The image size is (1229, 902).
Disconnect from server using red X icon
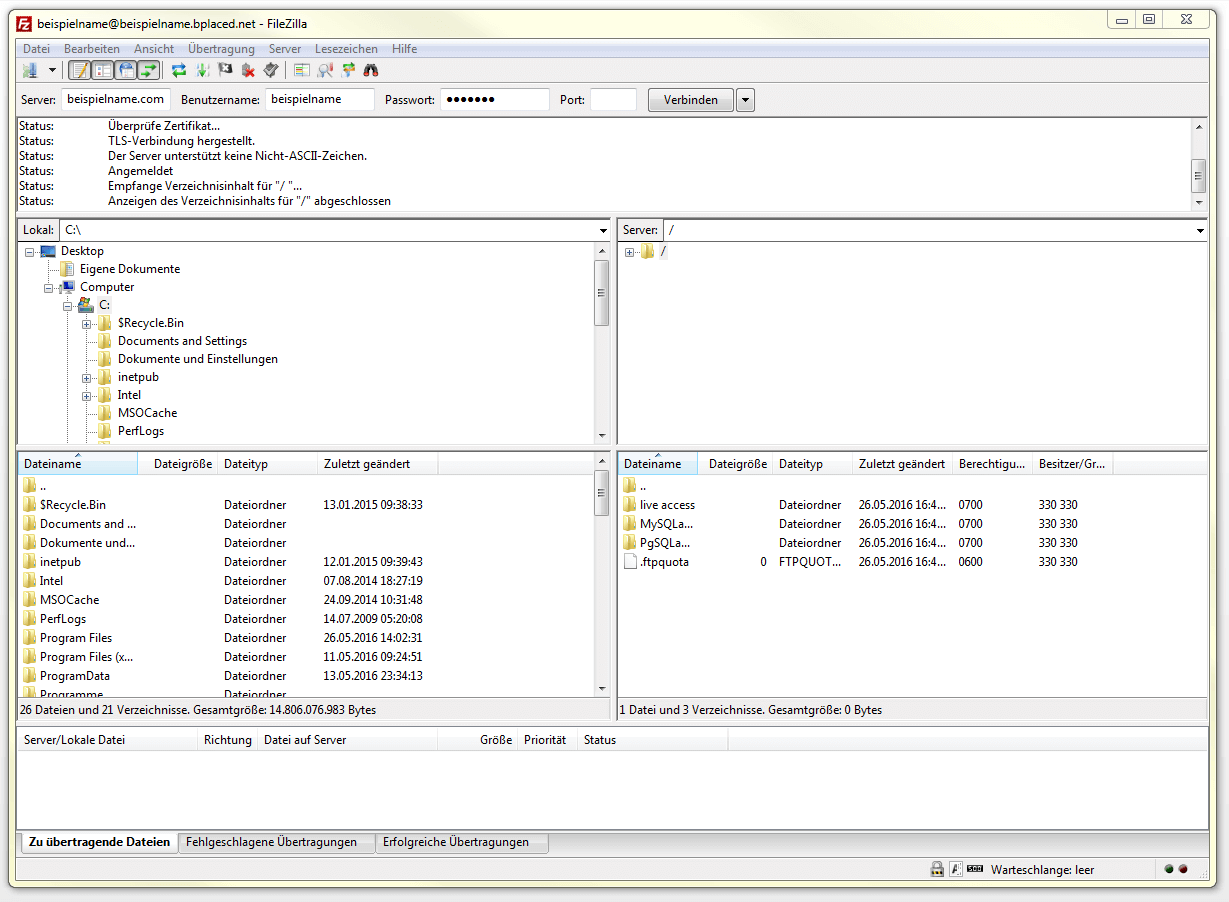[x=248, y=70]
